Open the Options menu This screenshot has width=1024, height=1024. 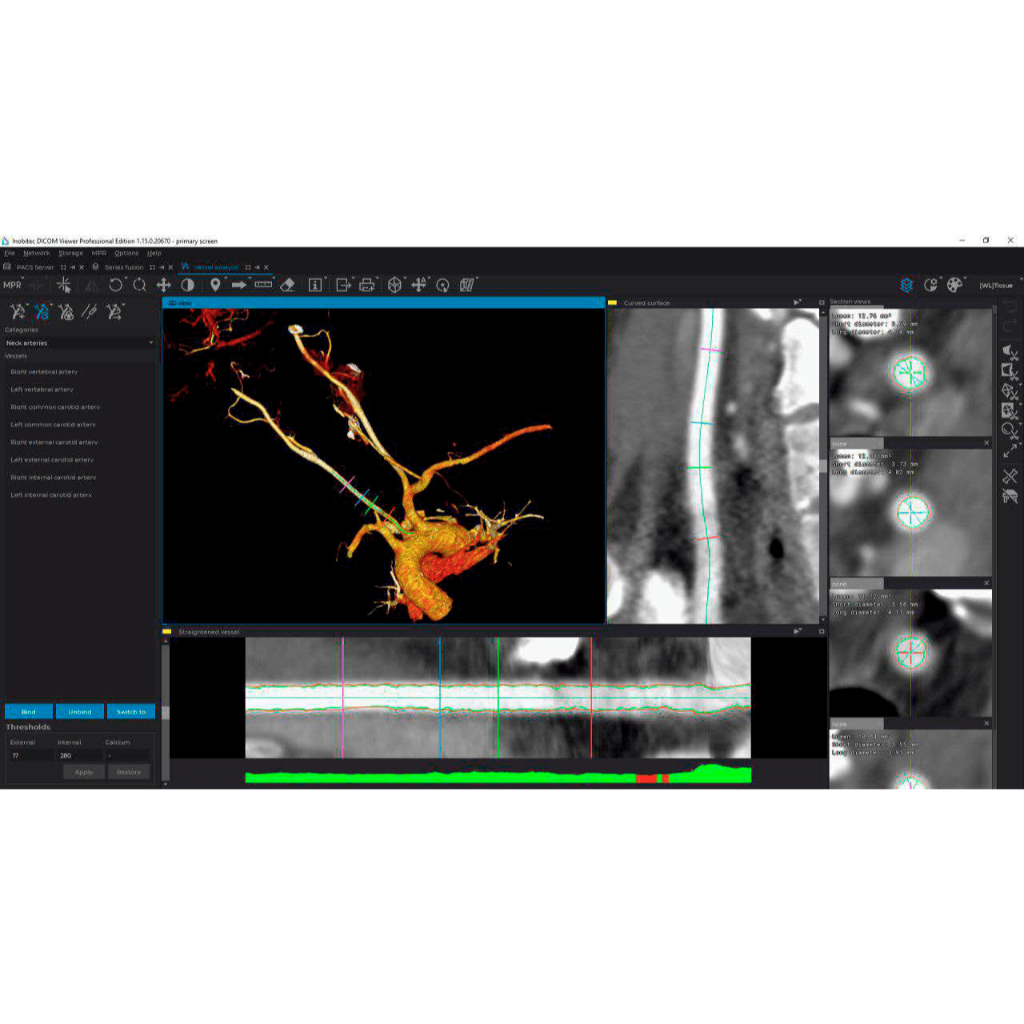(x=126, y=253)
